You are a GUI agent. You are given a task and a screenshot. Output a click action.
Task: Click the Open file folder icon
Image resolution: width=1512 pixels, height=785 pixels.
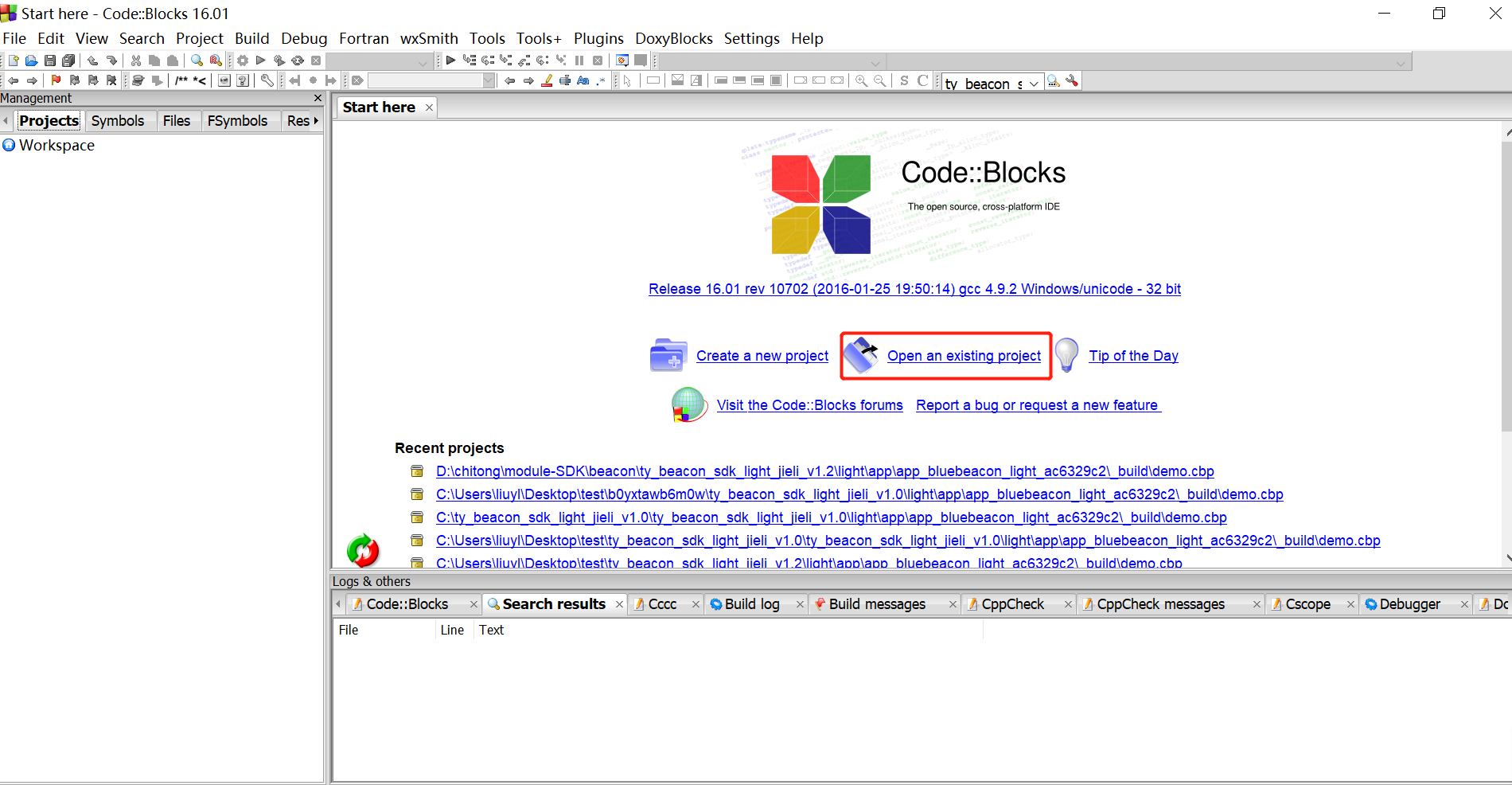[x=31, y=61]
